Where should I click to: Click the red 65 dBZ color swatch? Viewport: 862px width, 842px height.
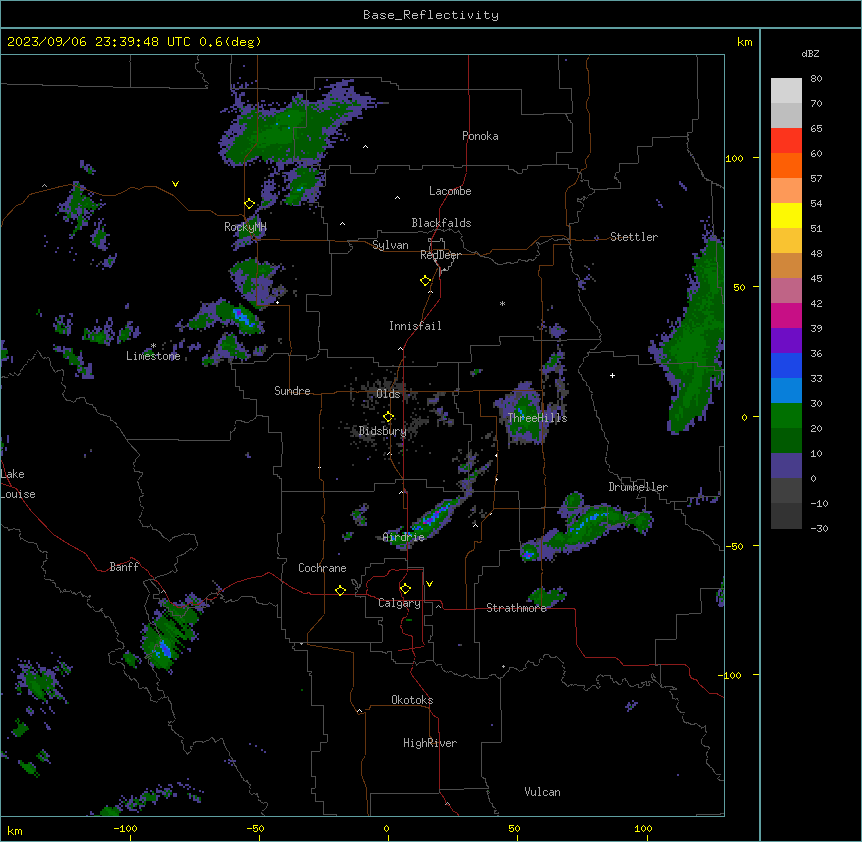click(x=786, y=140)
